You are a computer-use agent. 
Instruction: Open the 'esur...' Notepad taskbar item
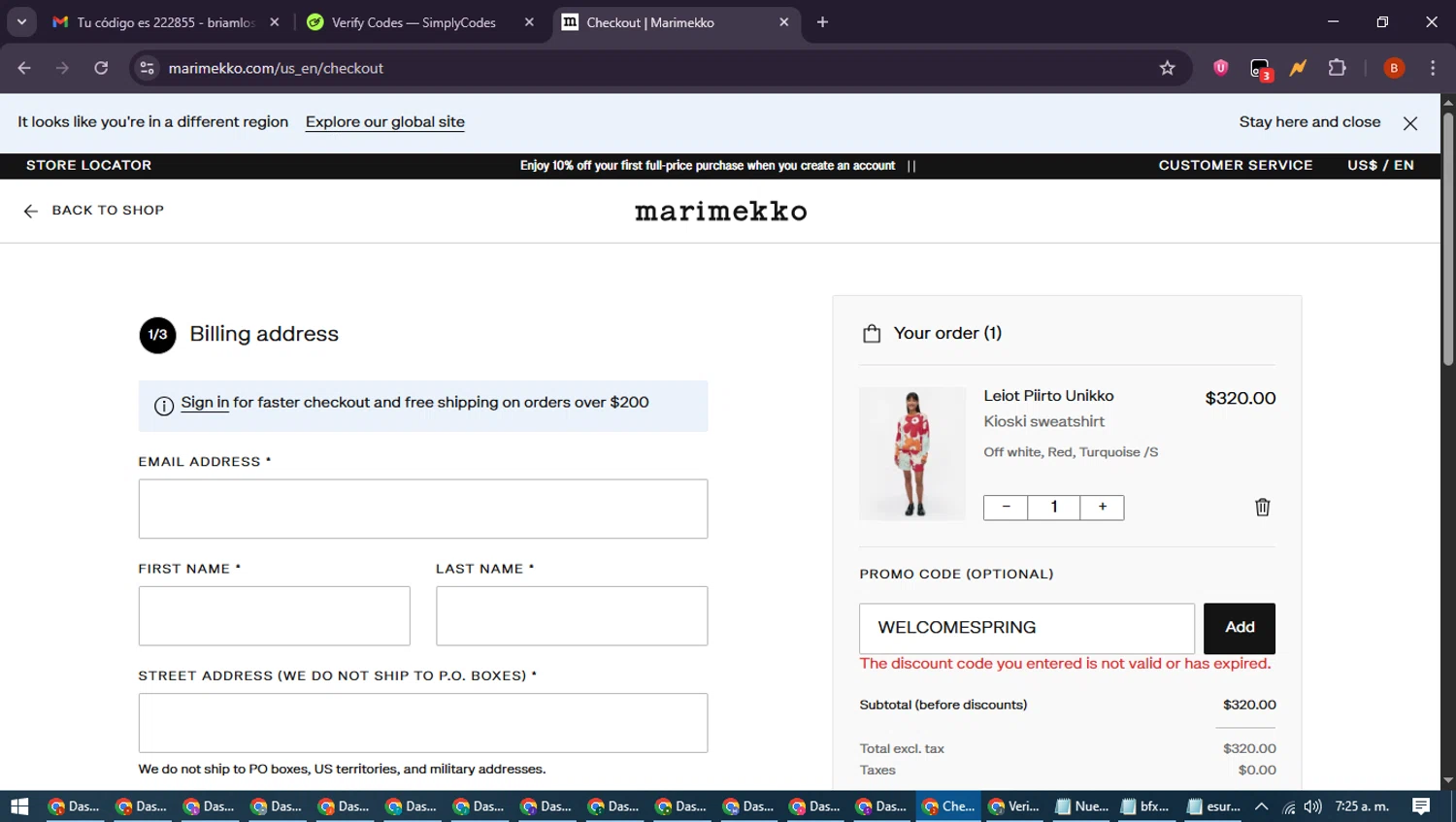[x=1213, y=806]
